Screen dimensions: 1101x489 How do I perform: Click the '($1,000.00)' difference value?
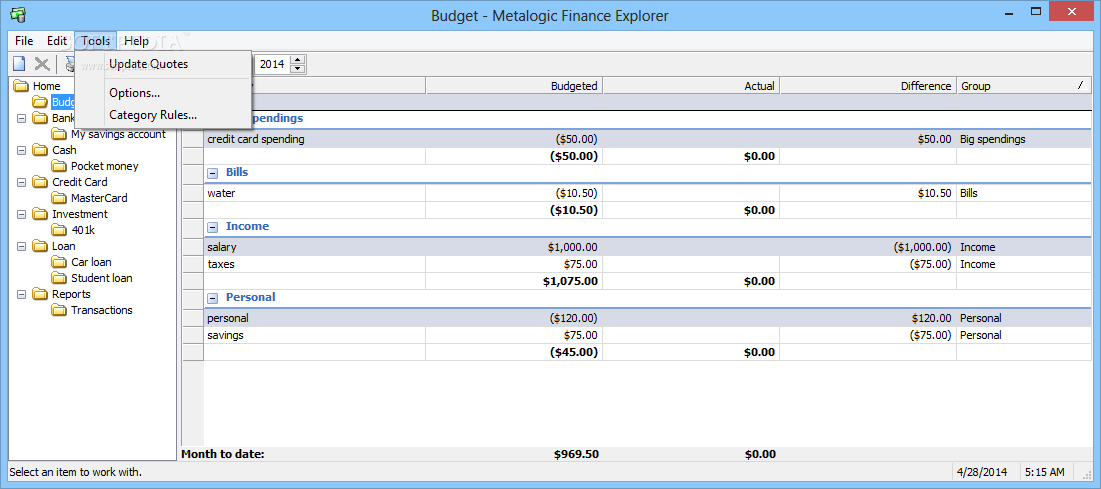(923, 247)
